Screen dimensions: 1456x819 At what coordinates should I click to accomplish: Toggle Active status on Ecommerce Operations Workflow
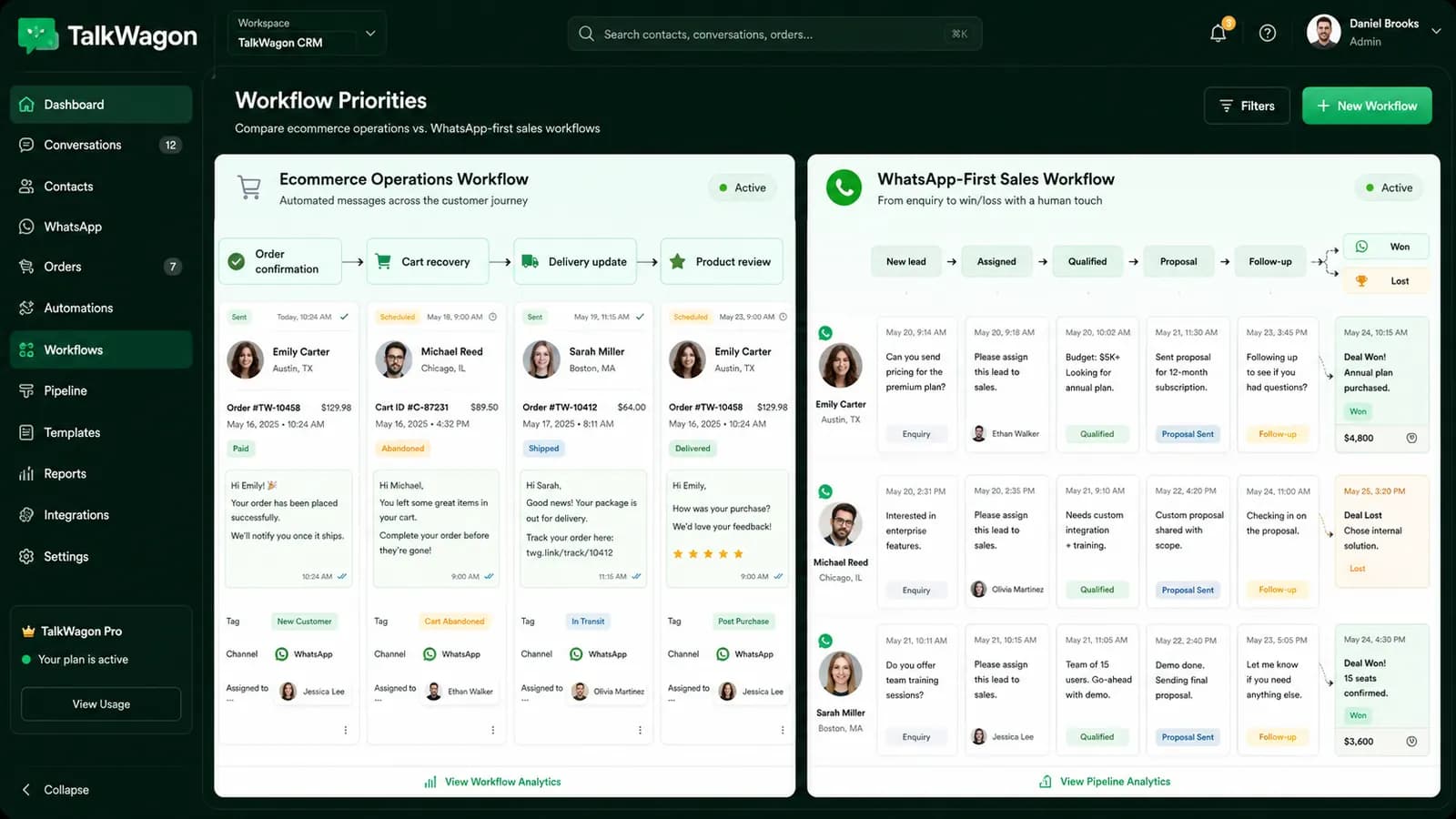[x=743, y=187]
